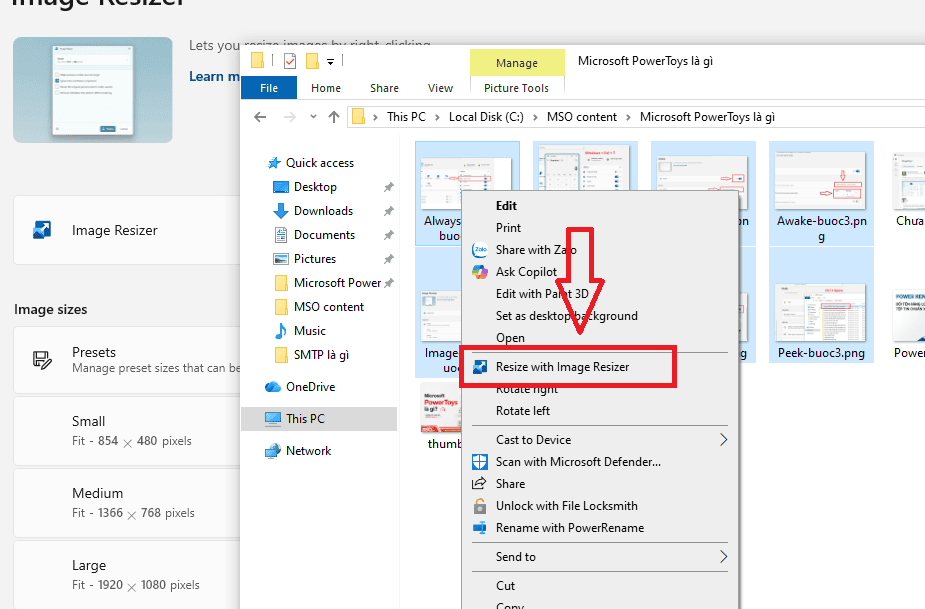Click the Properties checkmark icon in quick access toolbar
The height and width of the screenshot is (609, 925).
pyautogui.click(x=290, y=61)
